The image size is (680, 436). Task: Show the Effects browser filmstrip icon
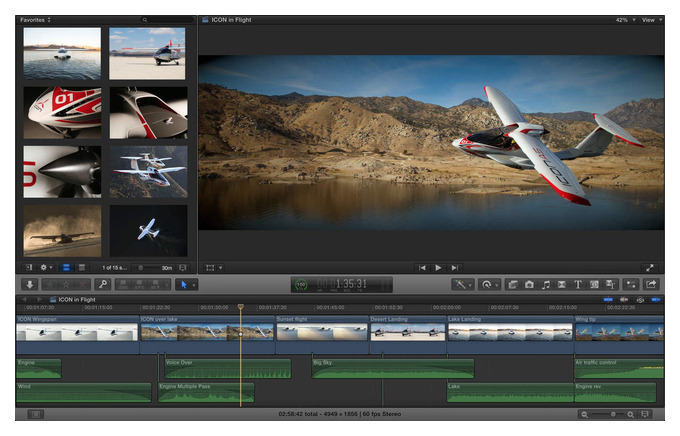point(513,285)
